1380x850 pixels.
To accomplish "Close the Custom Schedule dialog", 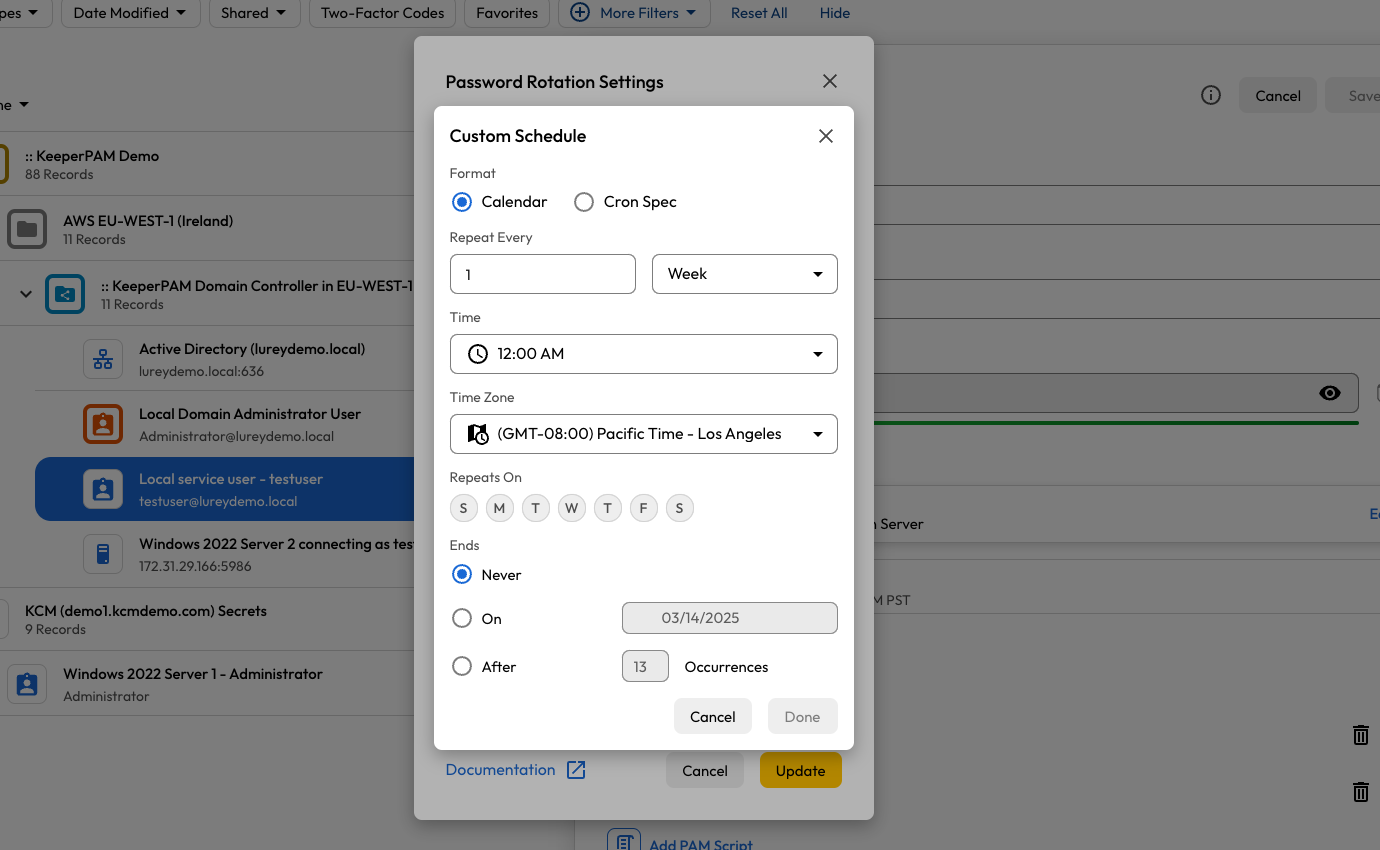I will (x=825, y=136).
